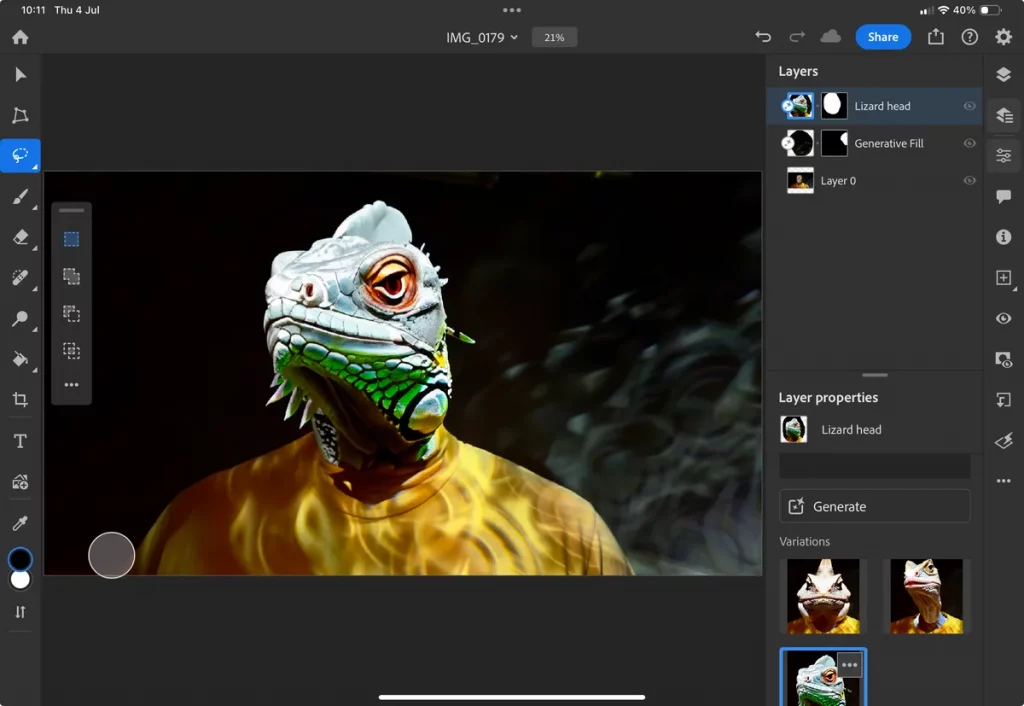Select the first variation thumbnail
The height and width of the screenshot is (706, 1024).
pyautogui.click(x=822, y=595)
